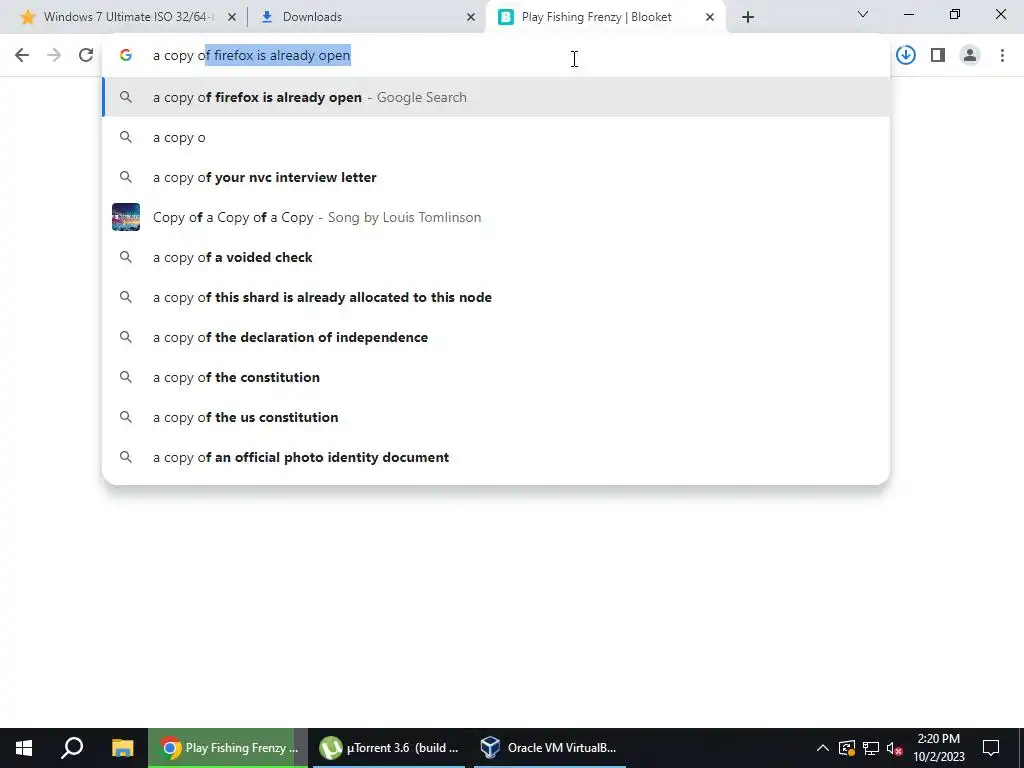Click the forward navigation arrow
Image resolution: width=1024 pixels, height=768 pixels.
[x=54, y=56]
